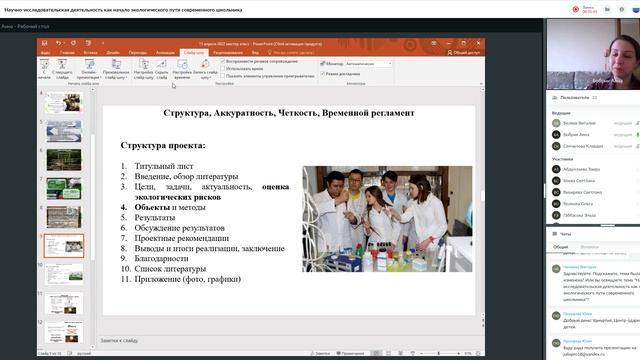Switch to Вид ribbon tab
640x360 pixels.
pyautogui.click(x=255, y=53)
